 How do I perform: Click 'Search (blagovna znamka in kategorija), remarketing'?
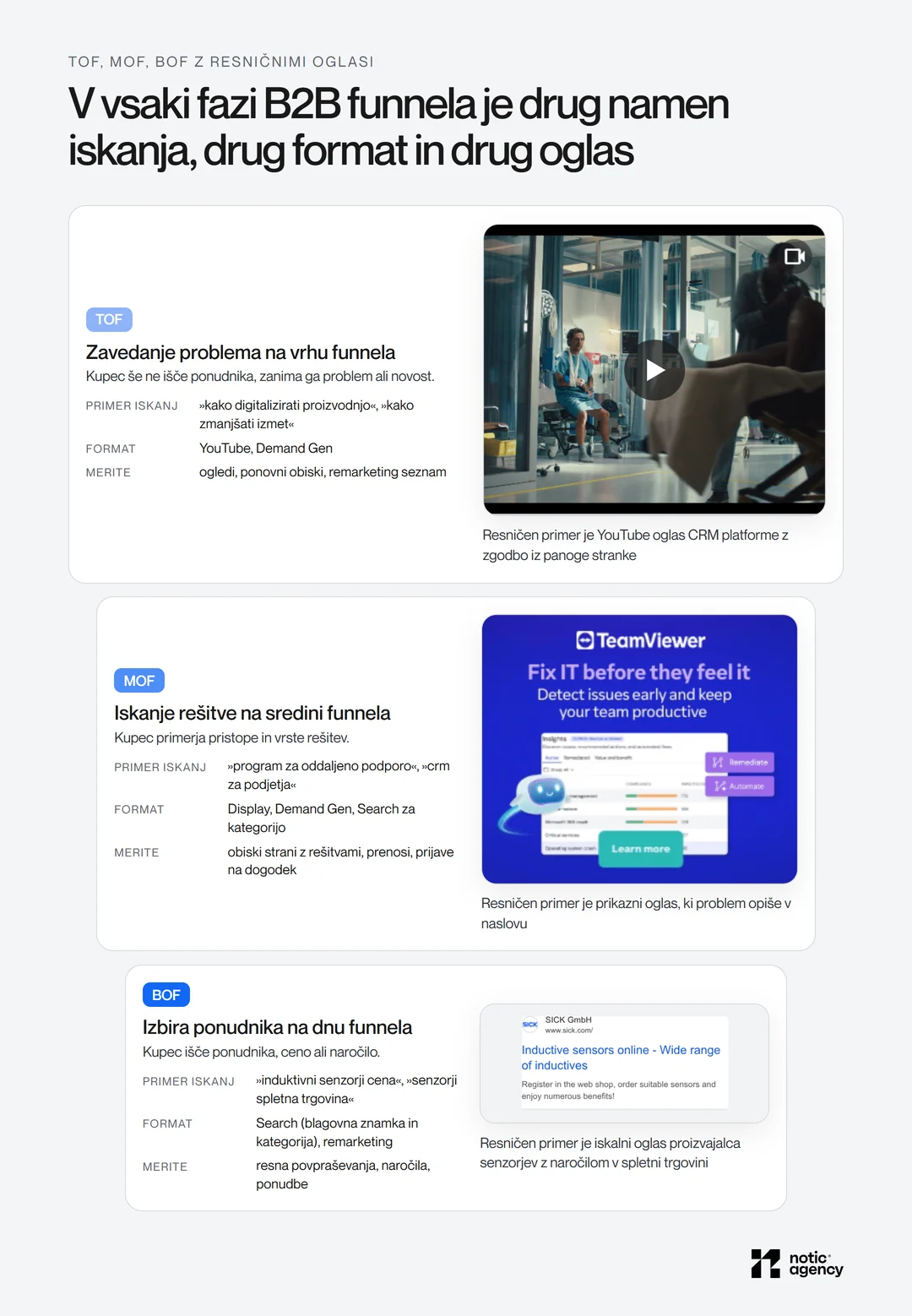pos(338,1133)
